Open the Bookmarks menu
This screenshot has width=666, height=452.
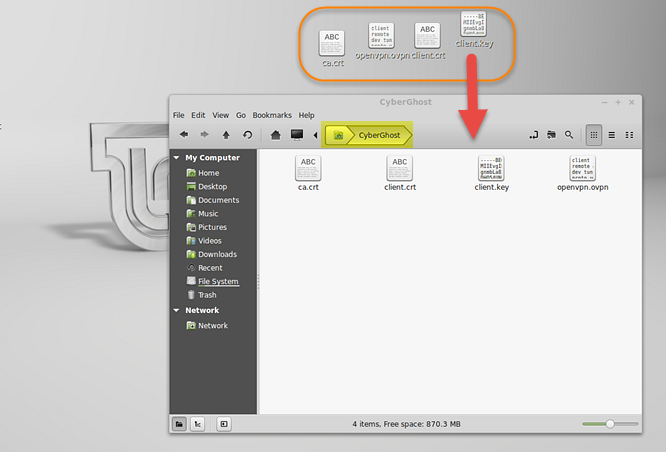coord(272,115)
